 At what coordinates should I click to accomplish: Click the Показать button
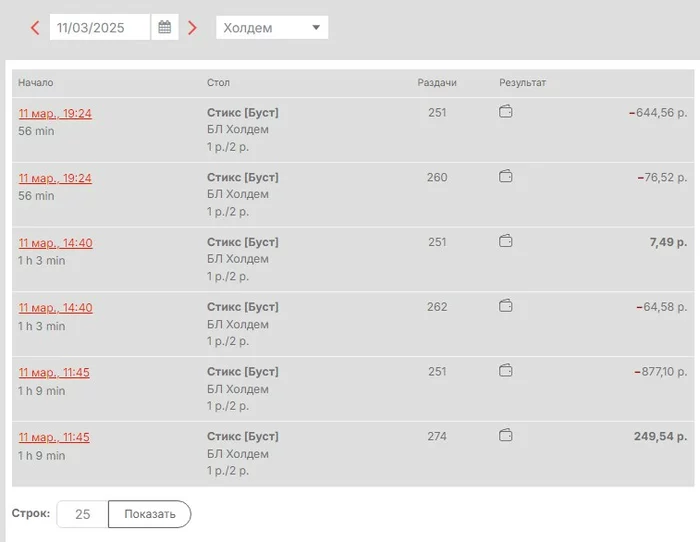pos(149,514)
